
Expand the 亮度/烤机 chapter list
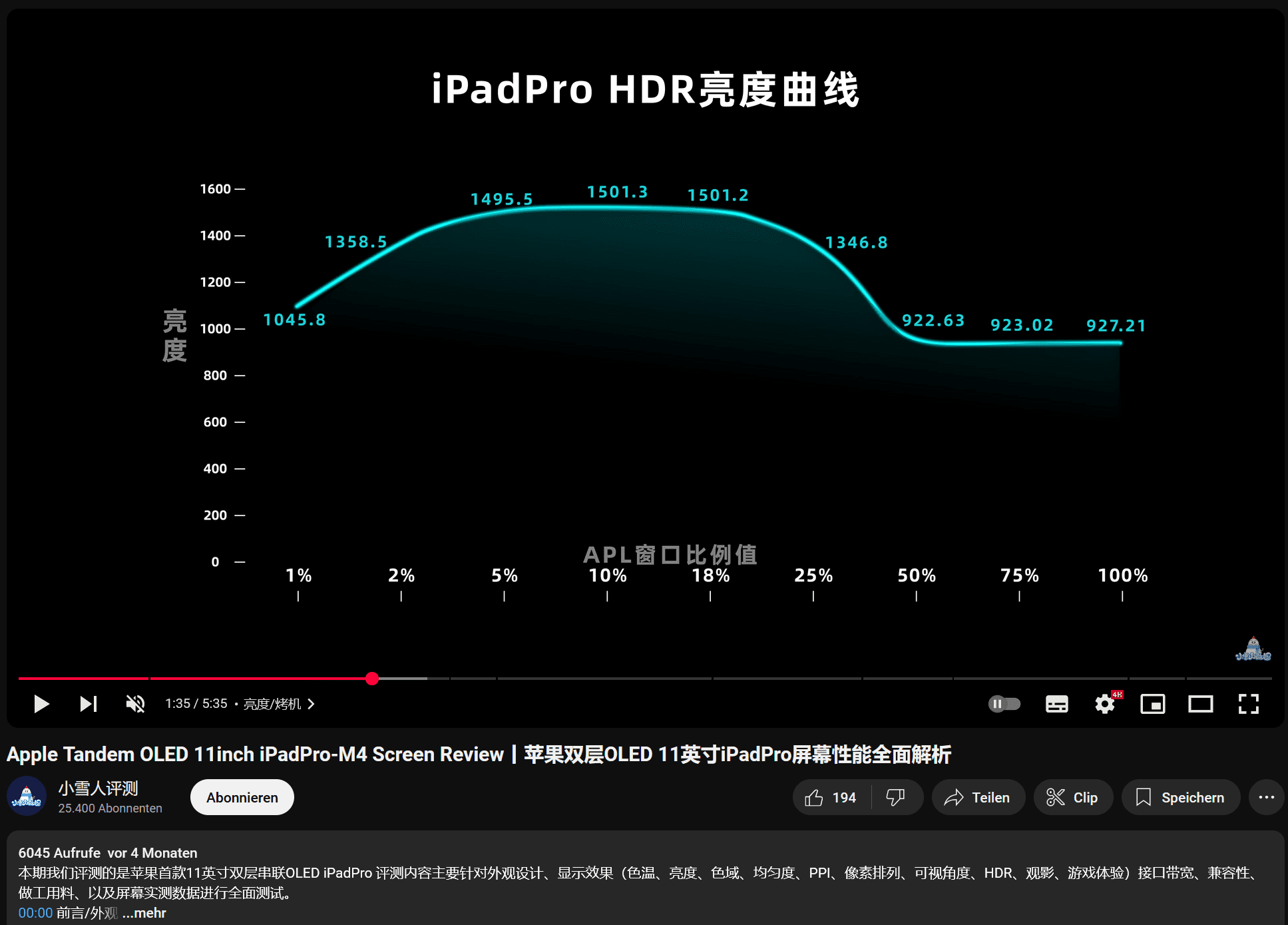click(279, 704)
